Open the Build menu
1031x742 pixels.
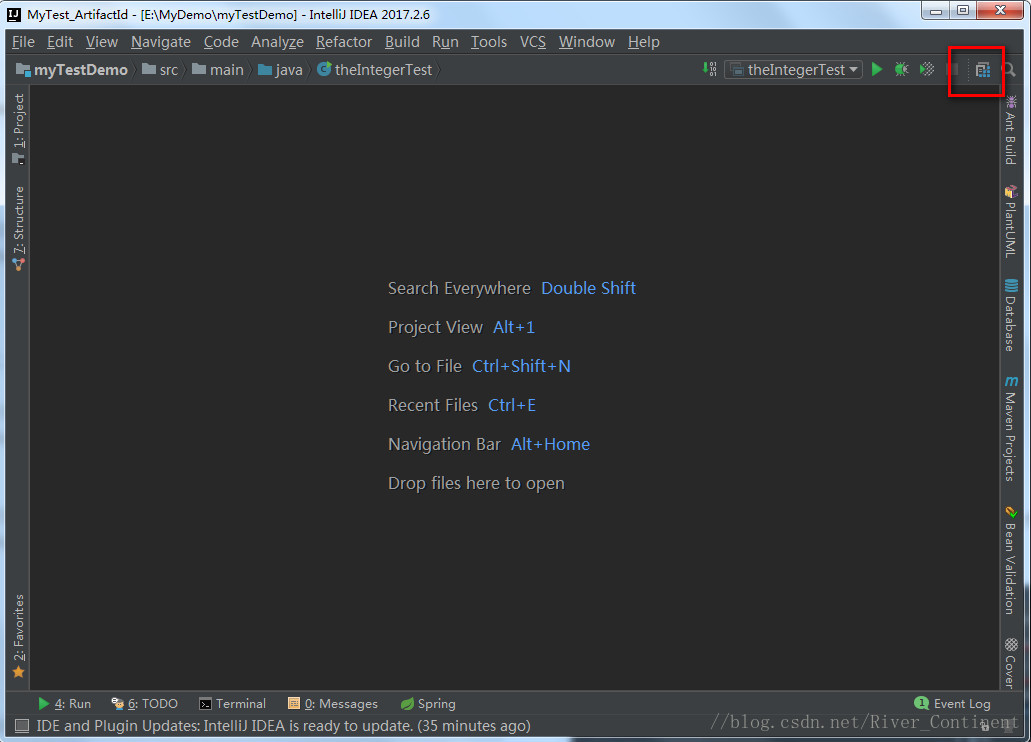tap(402, 42)
